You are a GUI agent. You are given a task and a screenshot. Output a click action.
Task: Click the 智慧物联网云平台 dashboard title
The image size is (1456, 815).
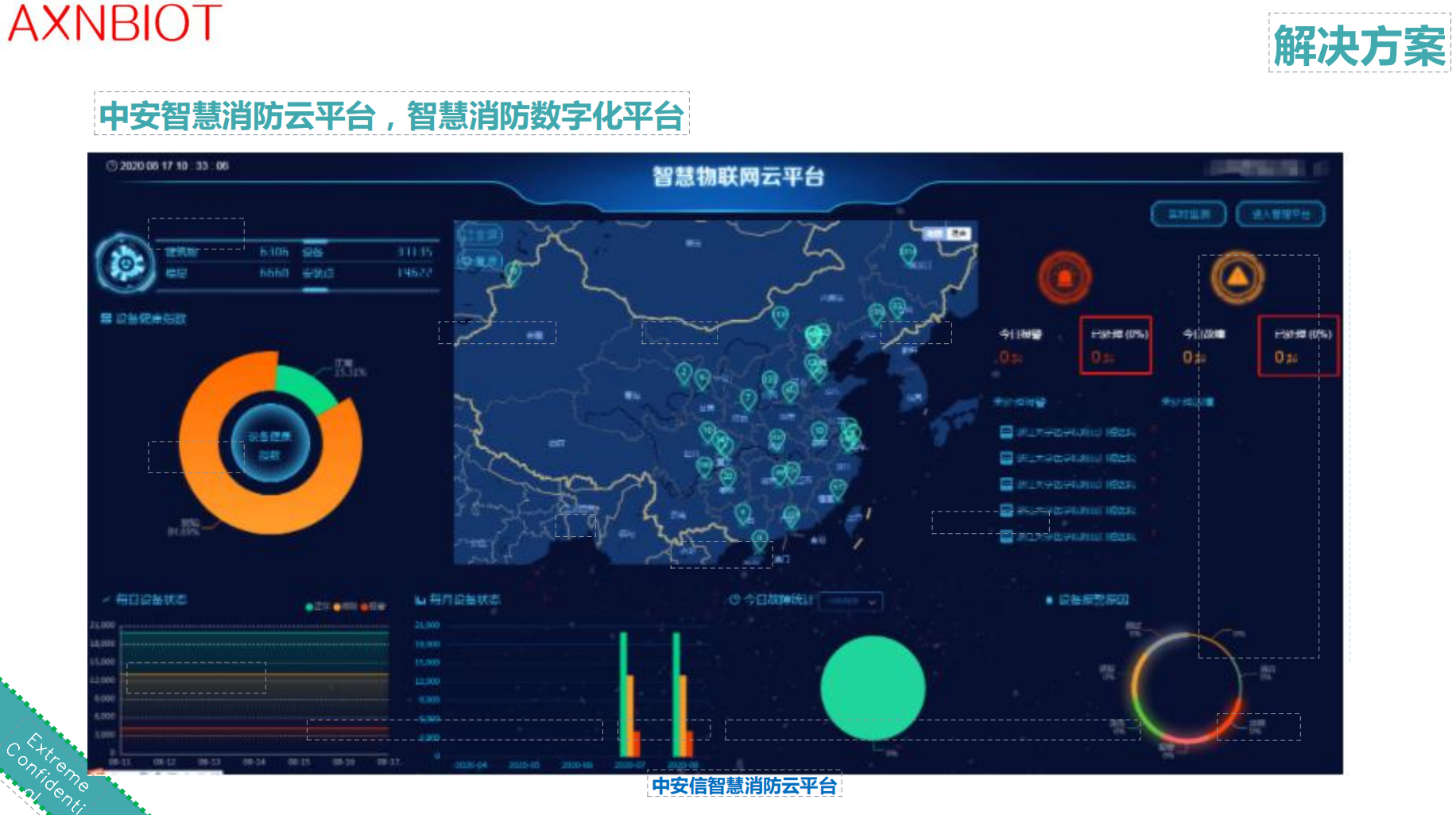coord(738,176)
